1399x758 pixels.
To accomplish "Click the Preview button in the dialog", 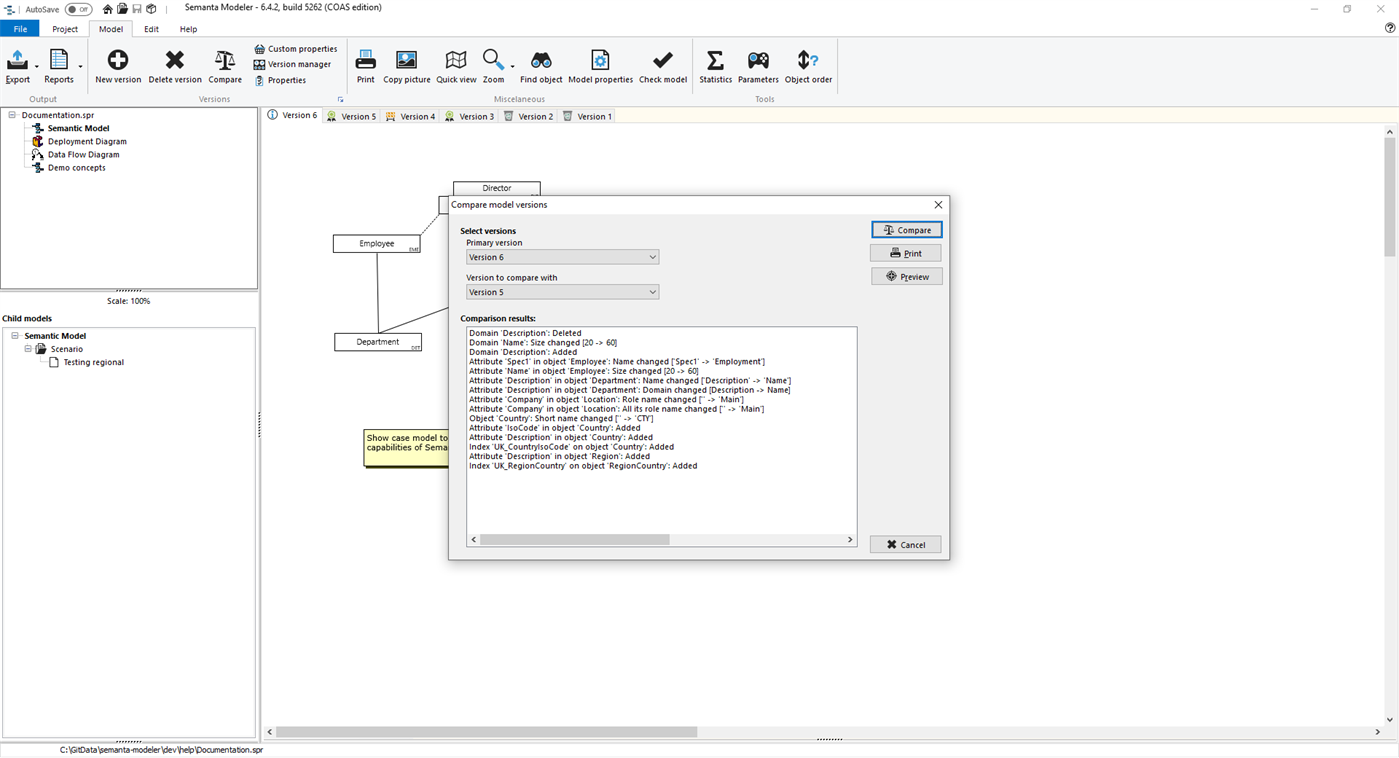I will tap(906, 275).
